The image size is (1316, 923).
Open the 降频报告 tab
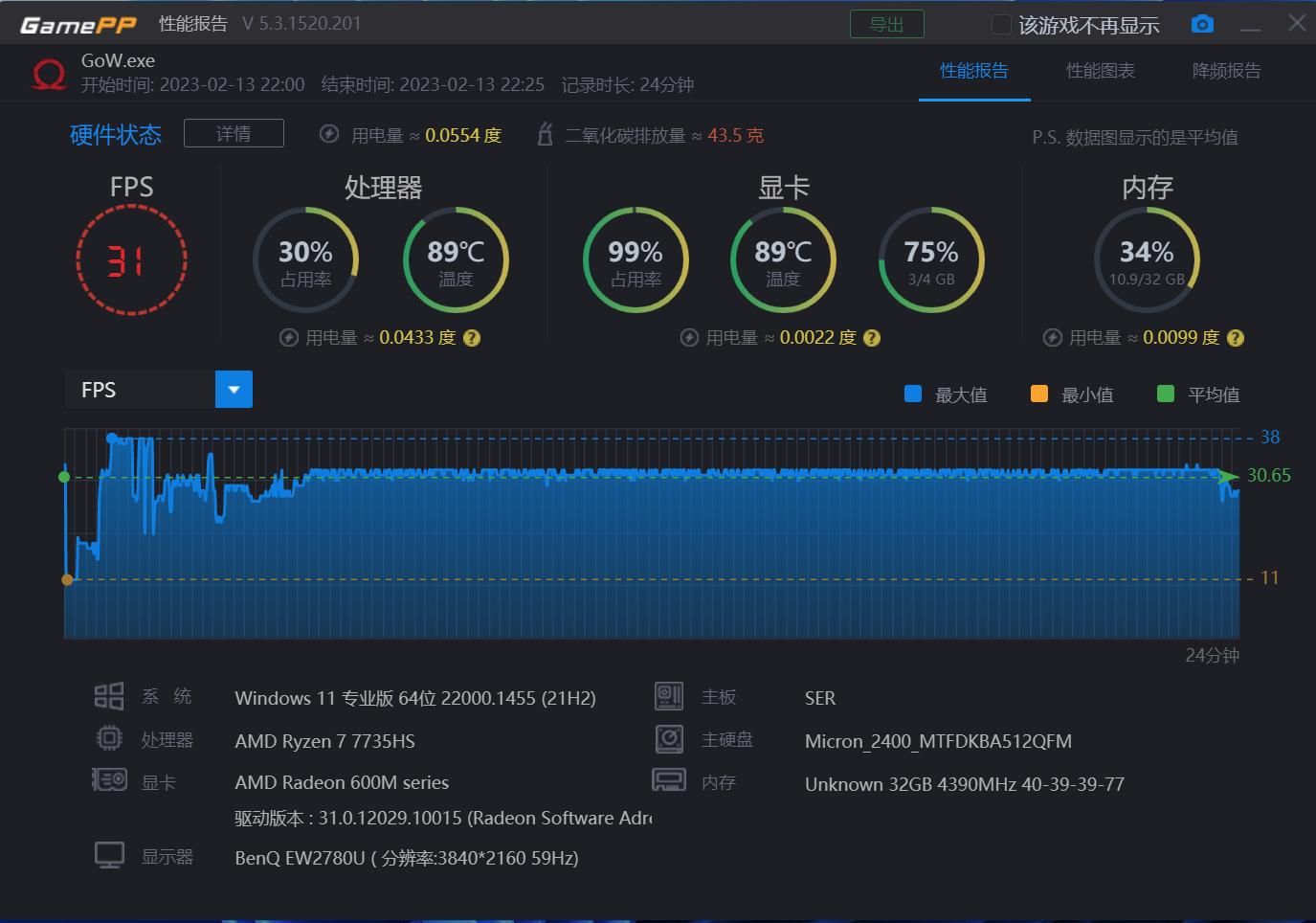1228,71
